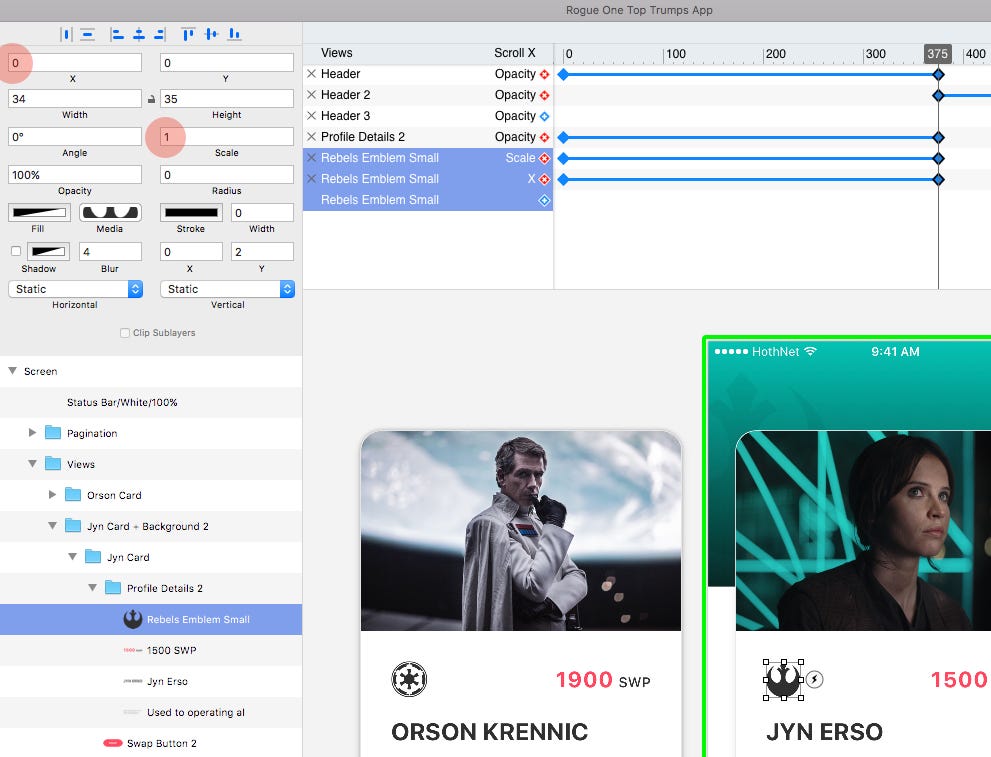The width and height of the screenshot is (991, 757).
Task: Click the red keyframe diamond on the Scale row
Action: [x=544, y=158]
